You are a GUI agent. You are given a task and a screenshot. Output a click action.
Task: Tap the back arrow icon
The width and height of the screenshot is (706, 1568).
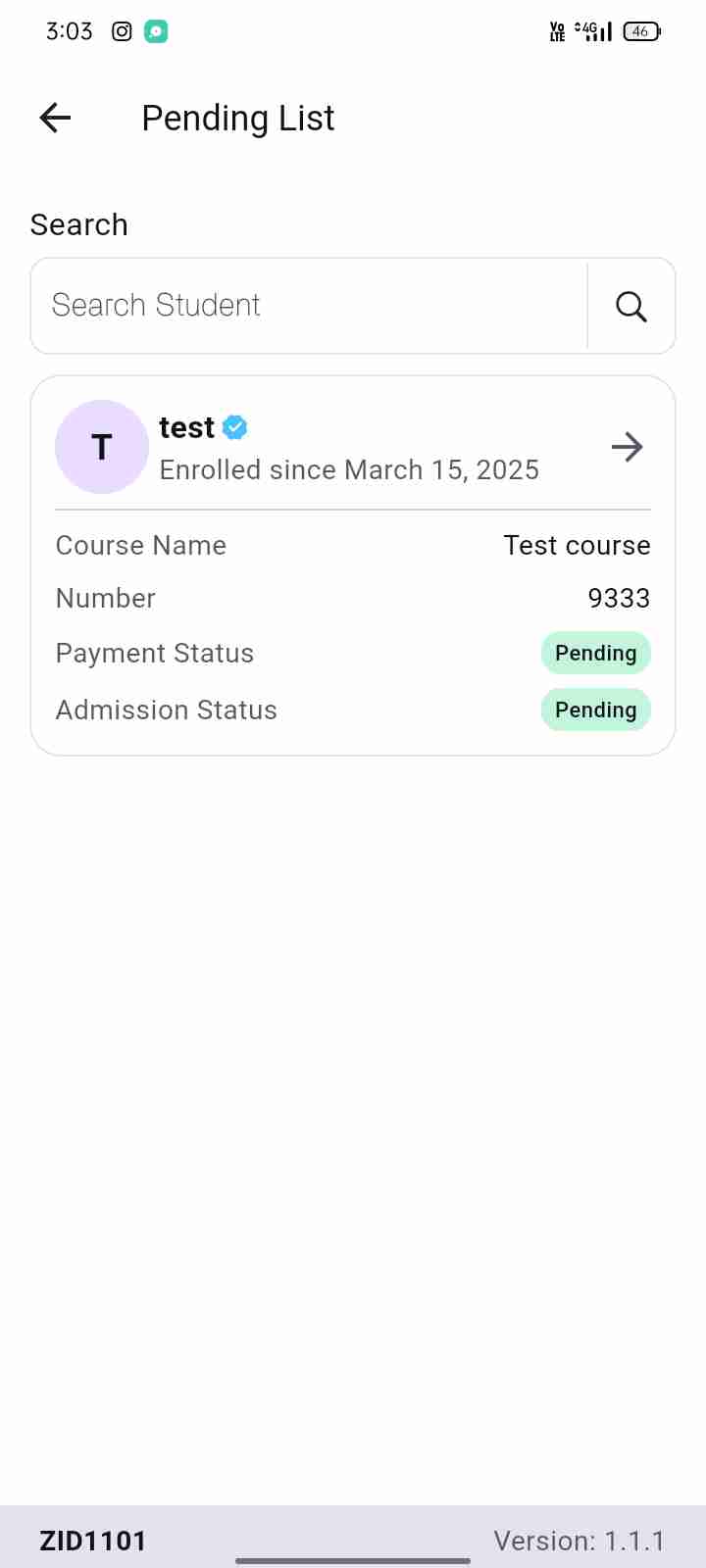click(x=56, y=119)
